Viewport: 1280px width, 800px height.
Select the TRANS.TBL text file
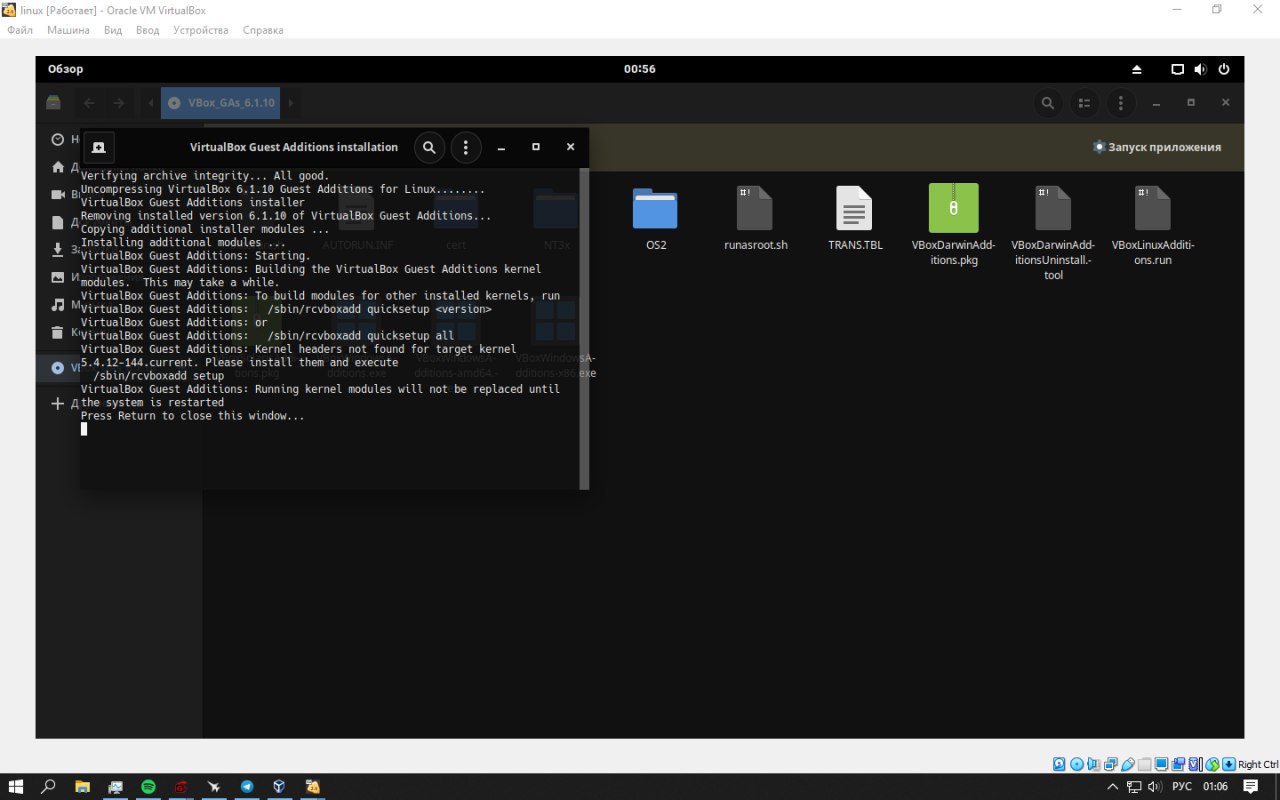[855, 218]
